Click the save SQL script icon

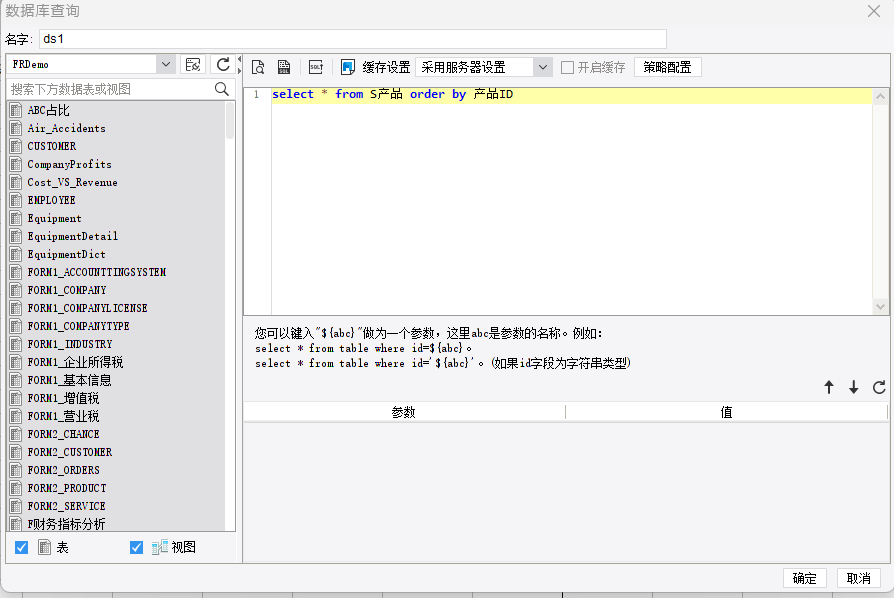click(x=284, y=67)
